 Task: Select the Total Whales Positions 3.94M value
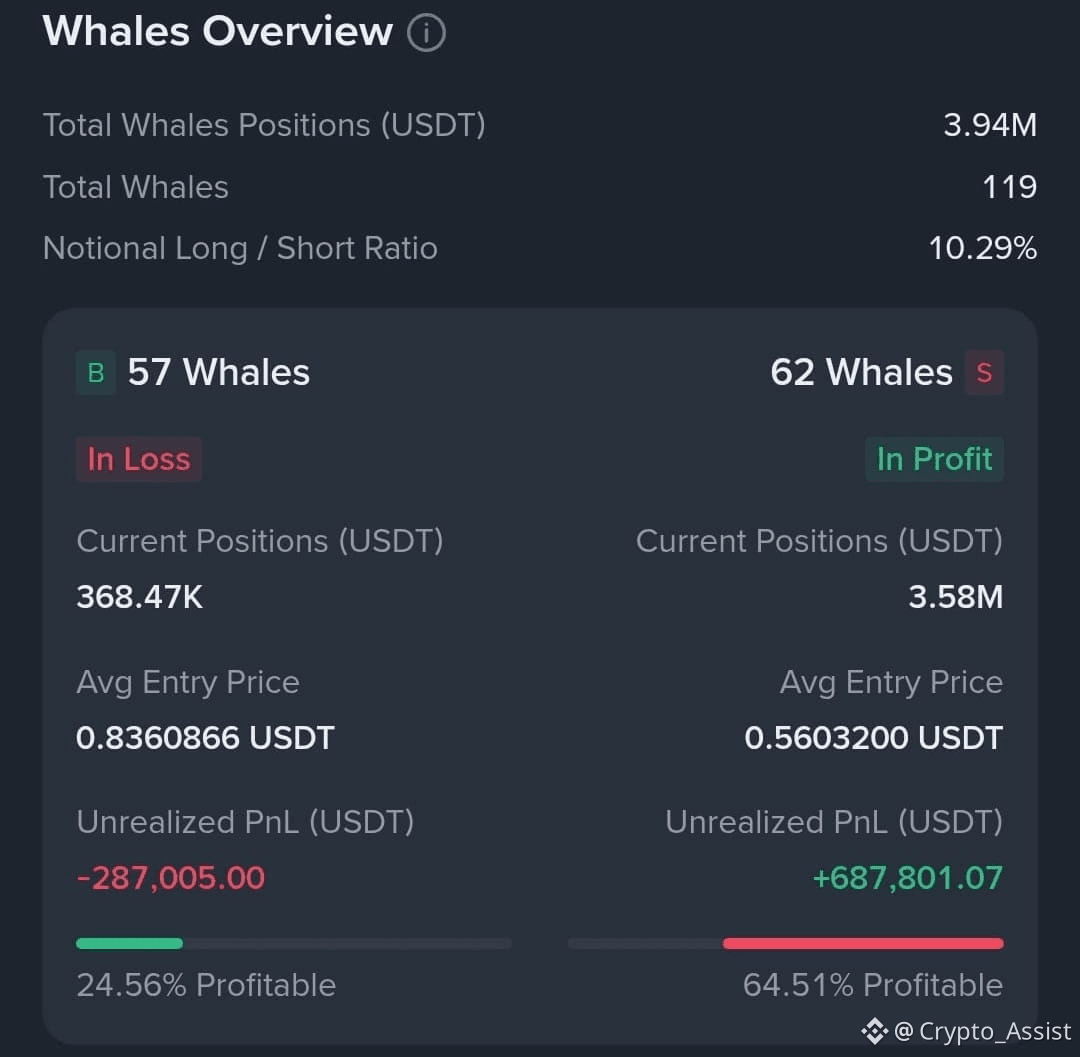[990, 125]
